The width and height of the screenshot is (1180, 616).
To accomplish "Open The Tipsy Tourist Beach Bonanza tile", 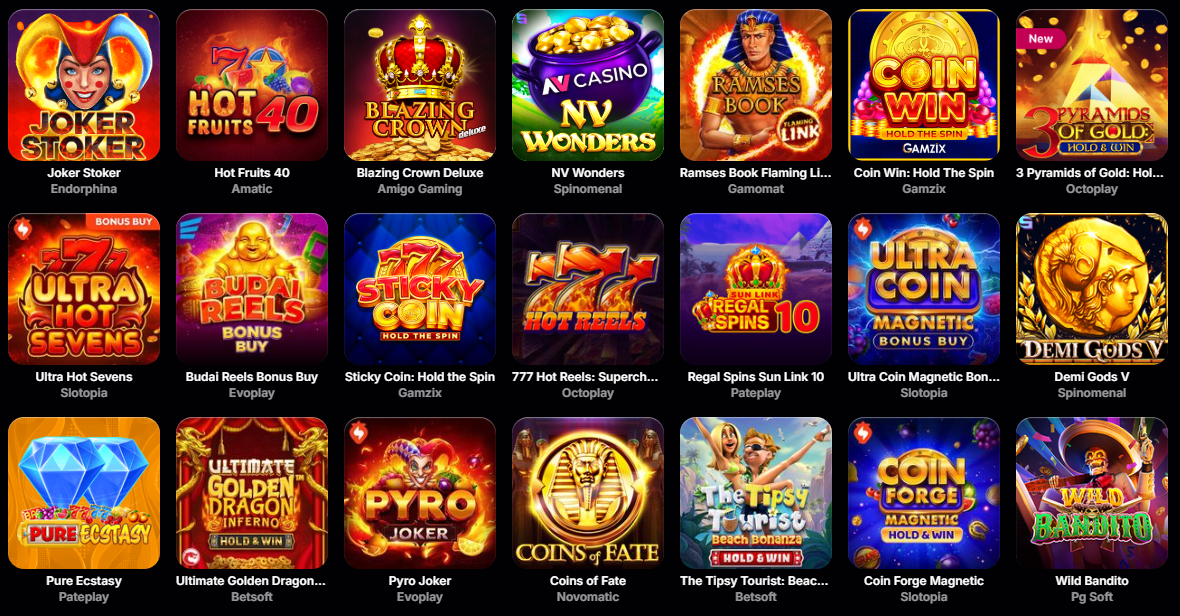I will coord(756,493).
